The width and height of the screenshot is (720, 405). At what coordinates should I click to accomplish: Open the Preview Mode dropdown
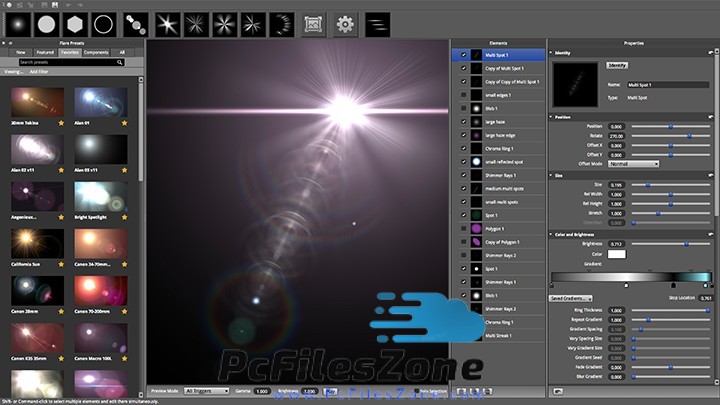click(x=206, y=390)
